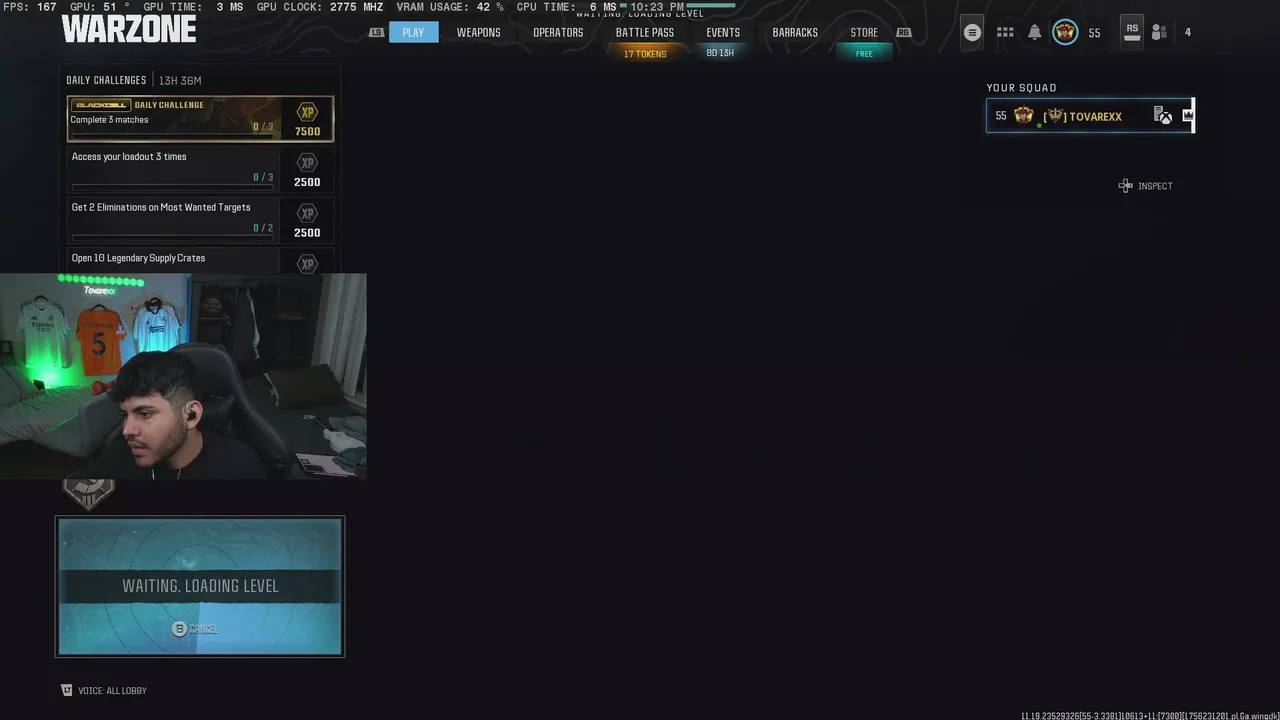
Task: Open the notifications bell
Action: click(1035, 32)
